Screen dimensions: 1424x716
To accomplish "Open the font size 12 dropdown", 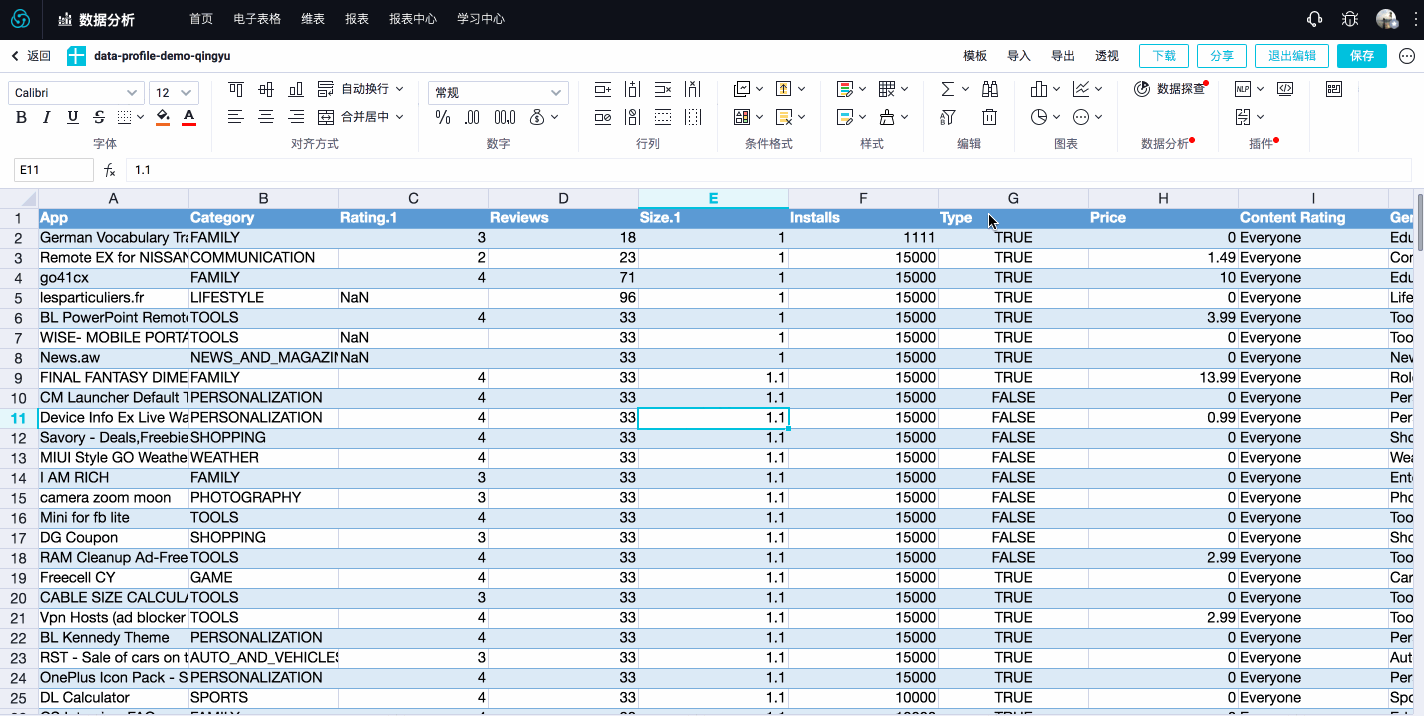I will coord(174,93).
